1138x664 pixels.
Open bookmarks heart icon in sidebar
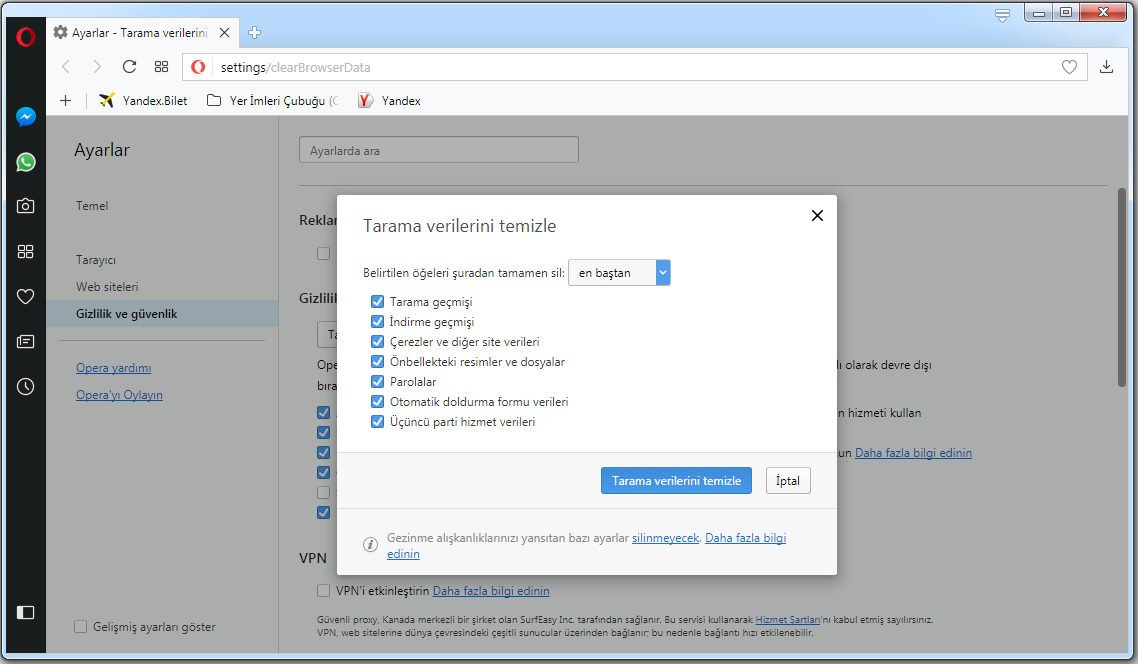(26, 296)
